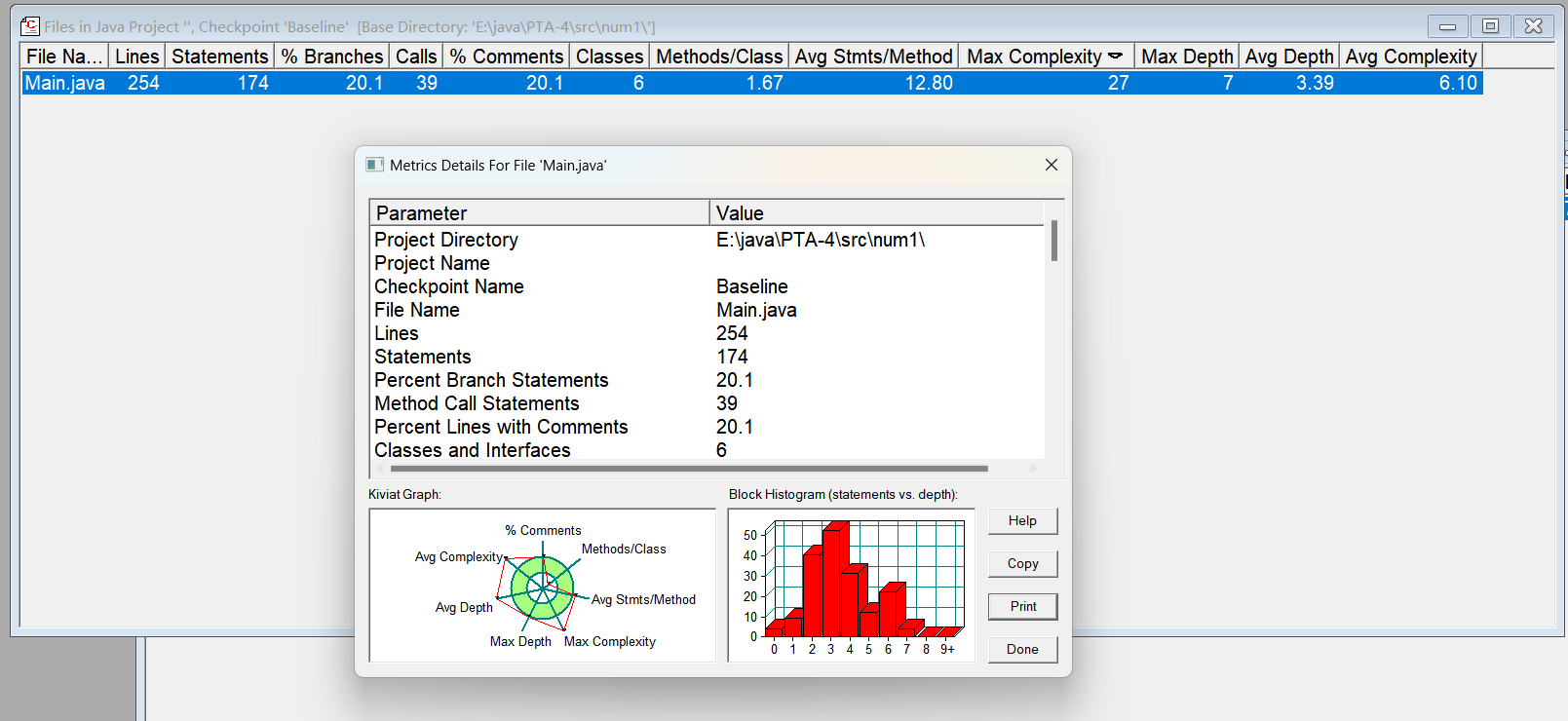
Task: Select the Percent Lines with Comments row
Action: (x=708, y=427)
